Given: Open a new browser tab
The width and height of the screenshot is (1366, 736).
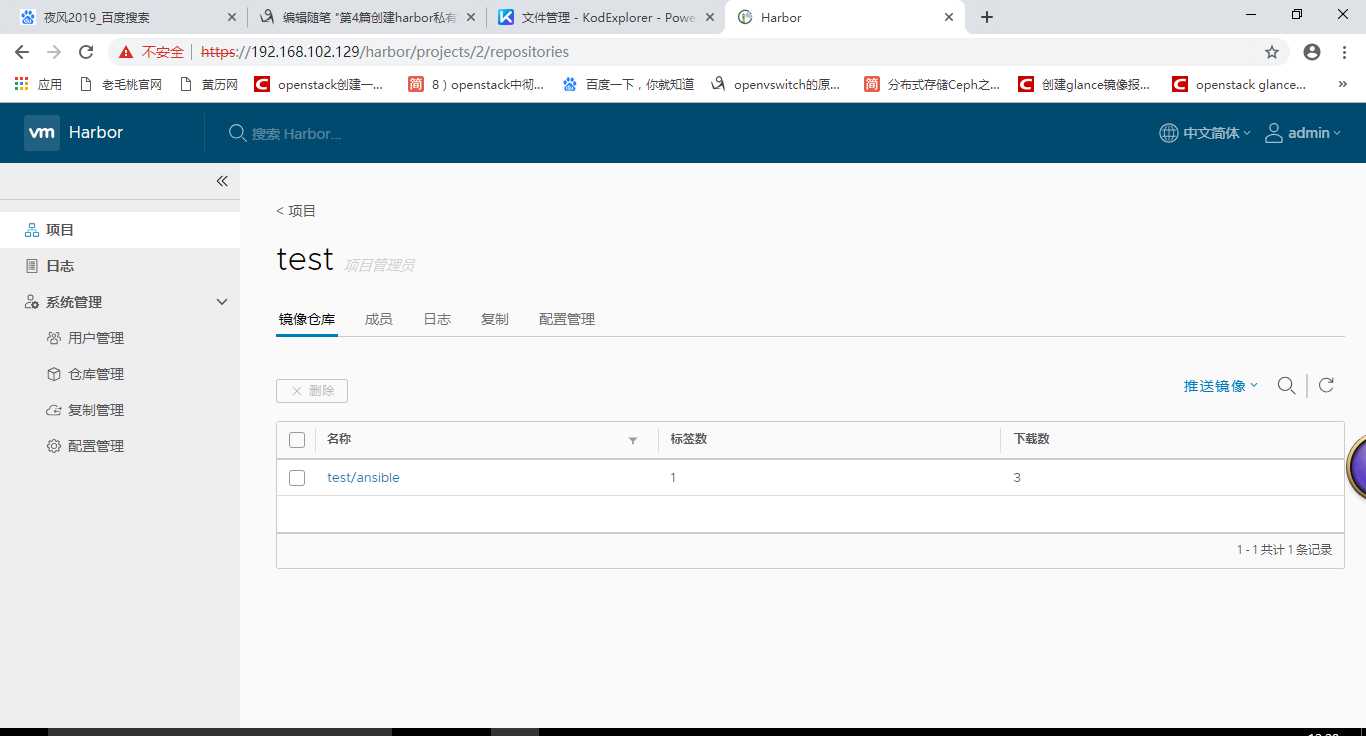Looking at the screenshot, I should (987, 17).
